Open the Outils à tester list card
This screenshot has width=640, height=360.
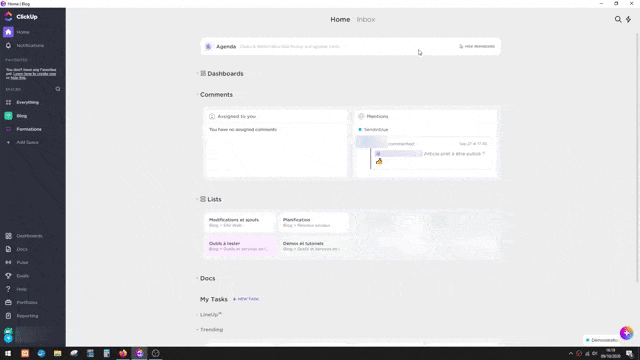point(240,246)
